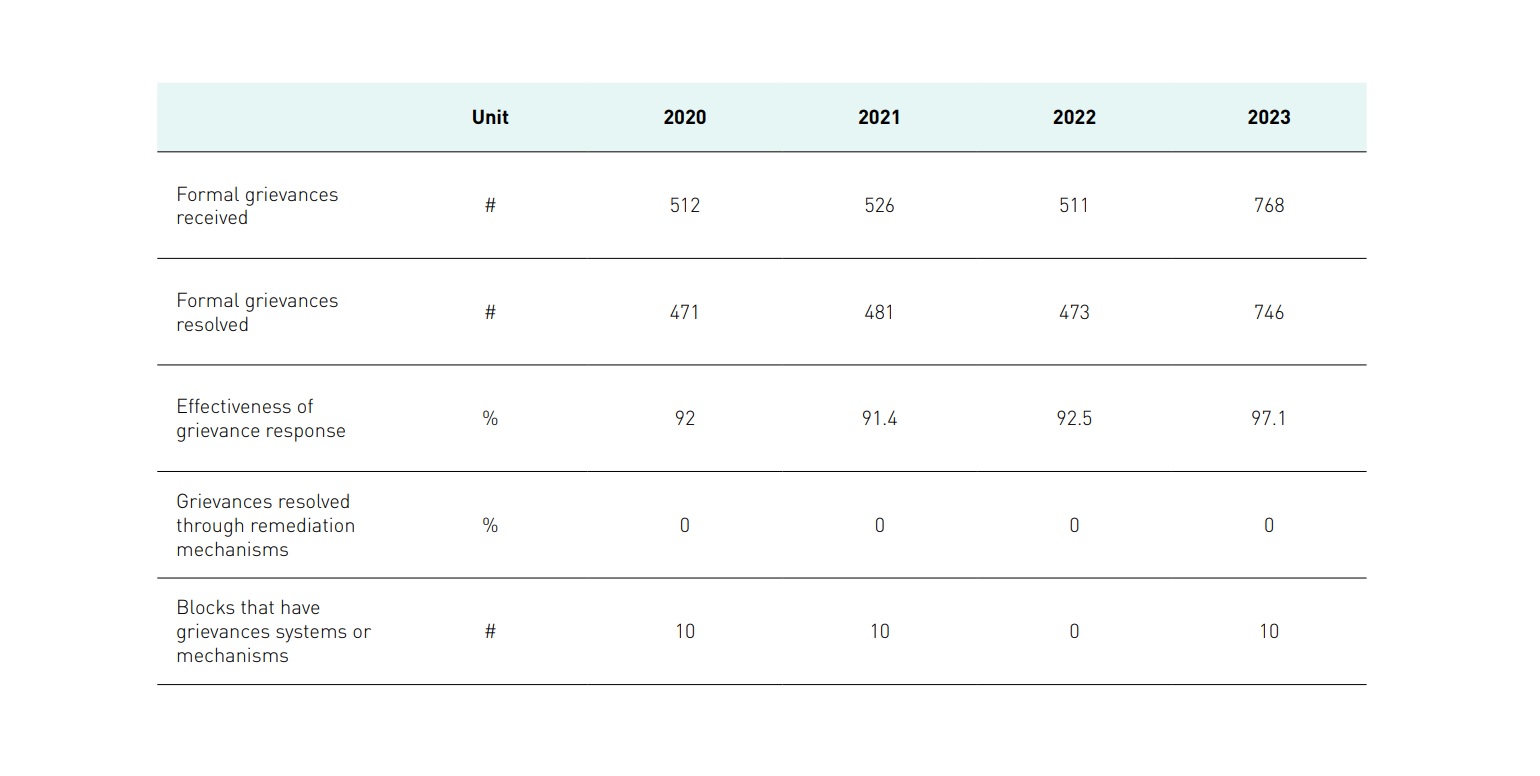
Task: Select the 526 grievances received value
Action: pos(879,206)
